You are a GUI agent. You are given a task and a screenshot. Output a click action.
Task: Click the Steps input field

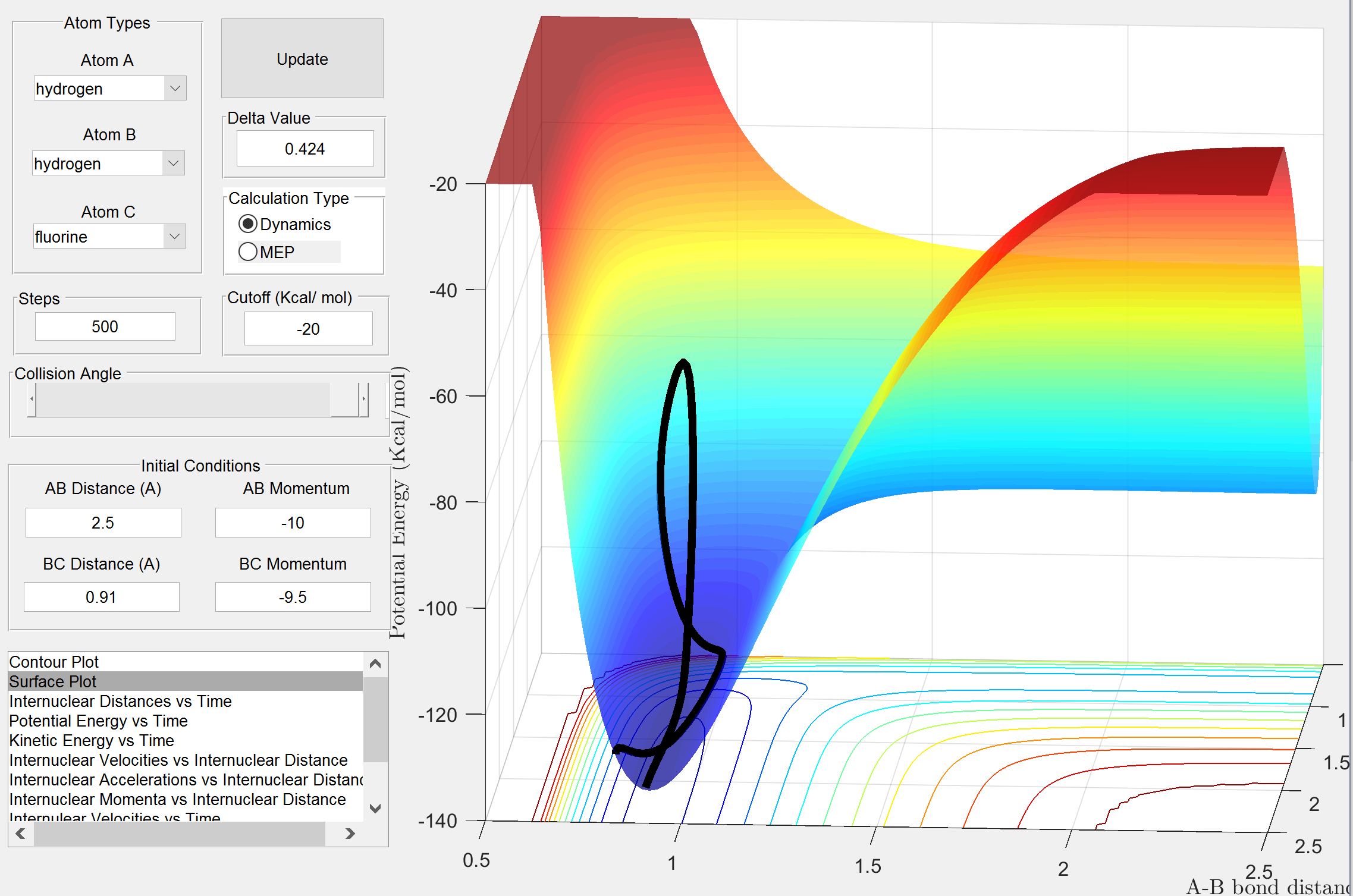tap(105, 326)
